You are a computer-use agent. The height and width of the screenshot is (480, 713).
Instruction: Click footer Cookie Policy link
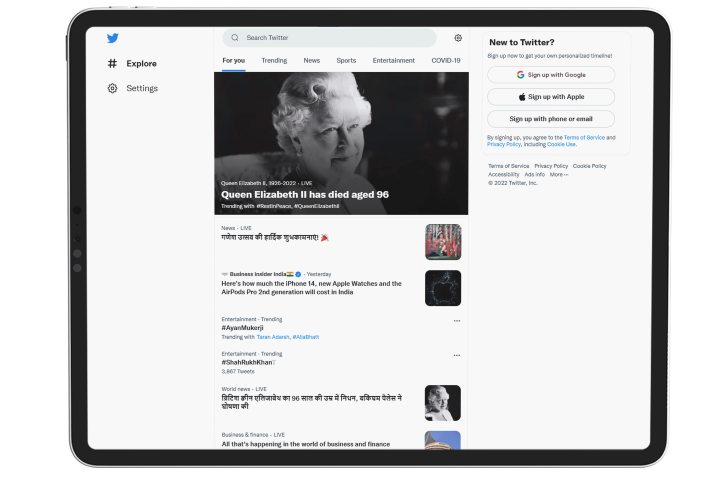click(x=589, y=166)
